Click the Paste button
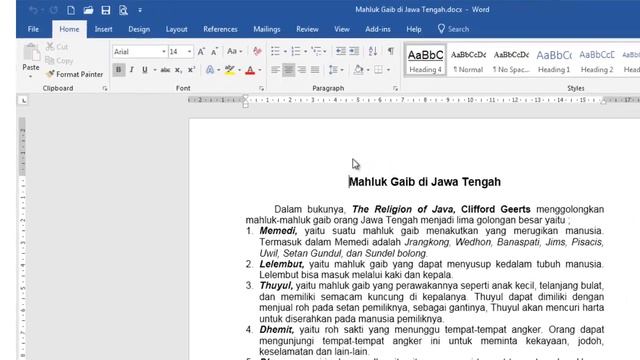This screenshot has height=360, width=640. tap(31, 60)
